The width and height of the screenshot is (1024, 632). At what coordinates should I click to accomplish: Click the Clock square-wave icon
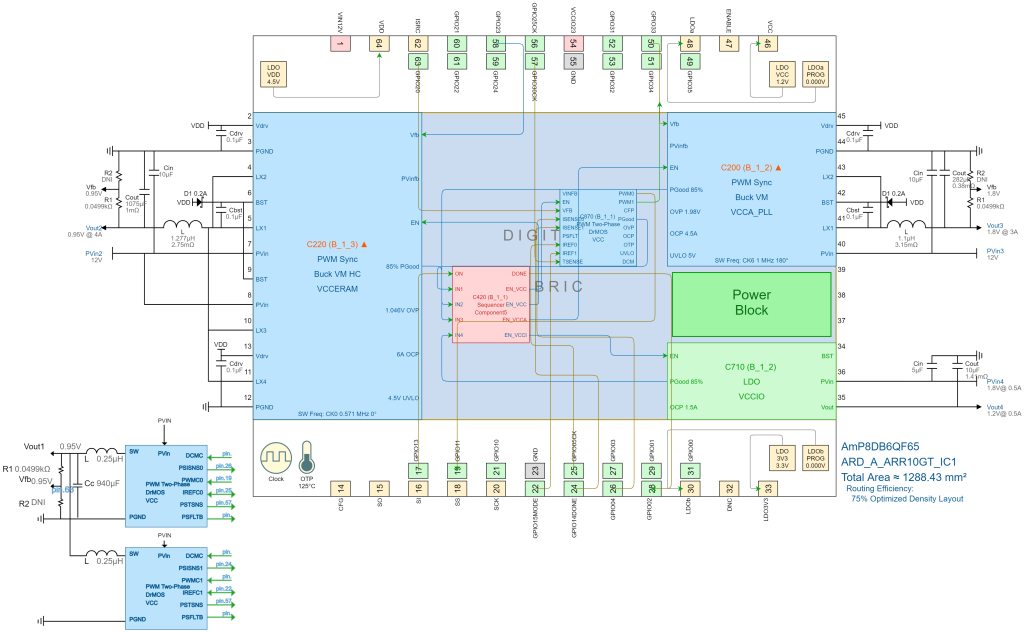[x=276, y=458]
